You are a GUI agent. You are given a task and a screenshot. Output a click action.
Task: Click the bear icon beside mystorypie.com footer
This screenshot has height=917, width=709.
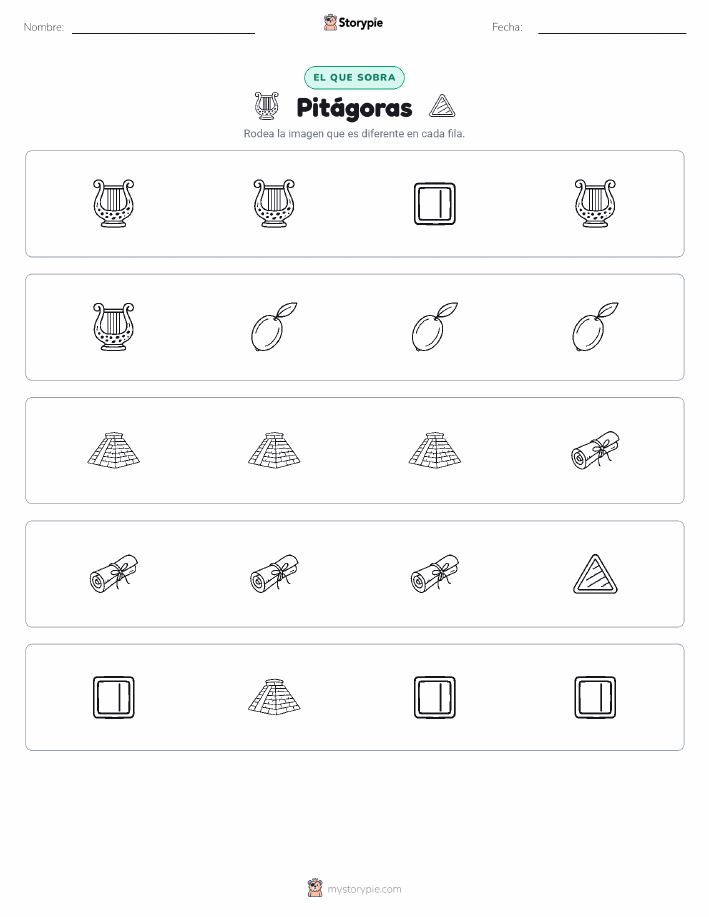point(315,888)
